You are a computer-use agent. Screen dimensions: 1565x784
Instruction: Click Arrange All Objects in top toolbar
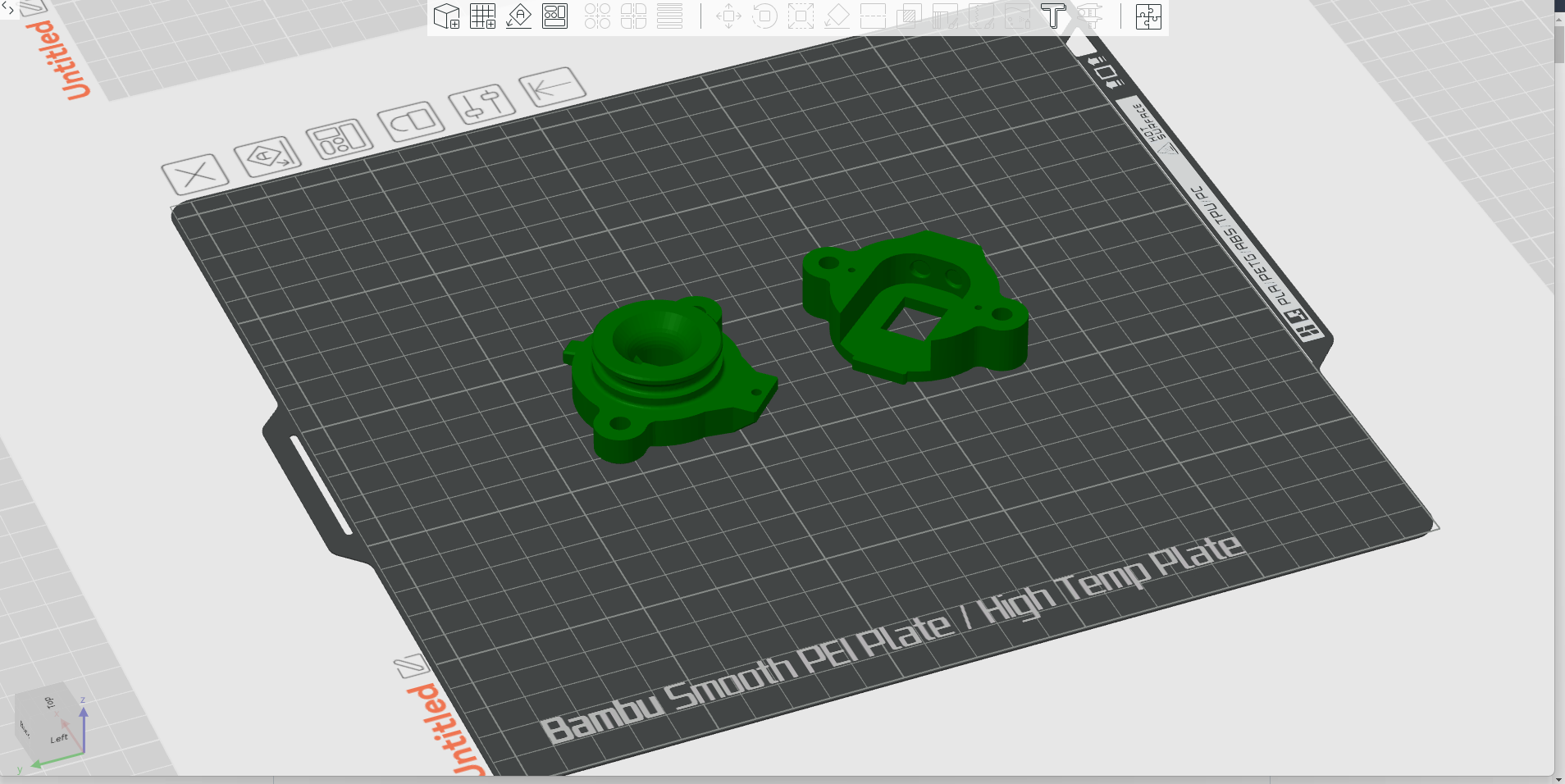click(554, 16)
